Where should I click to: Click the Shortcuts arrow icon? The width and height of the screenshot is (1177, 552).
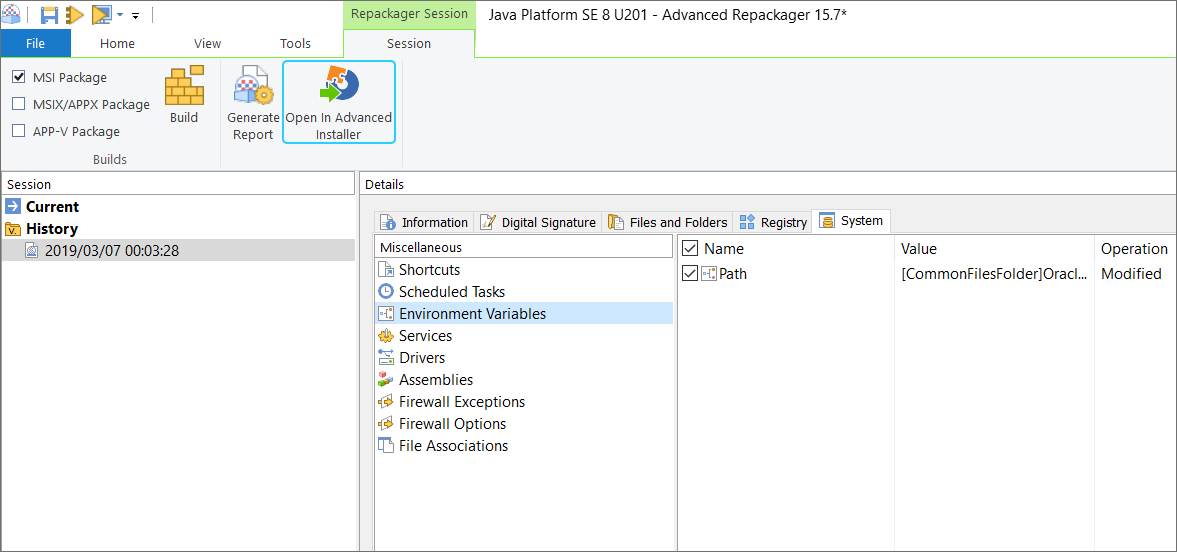click(386, 270)
